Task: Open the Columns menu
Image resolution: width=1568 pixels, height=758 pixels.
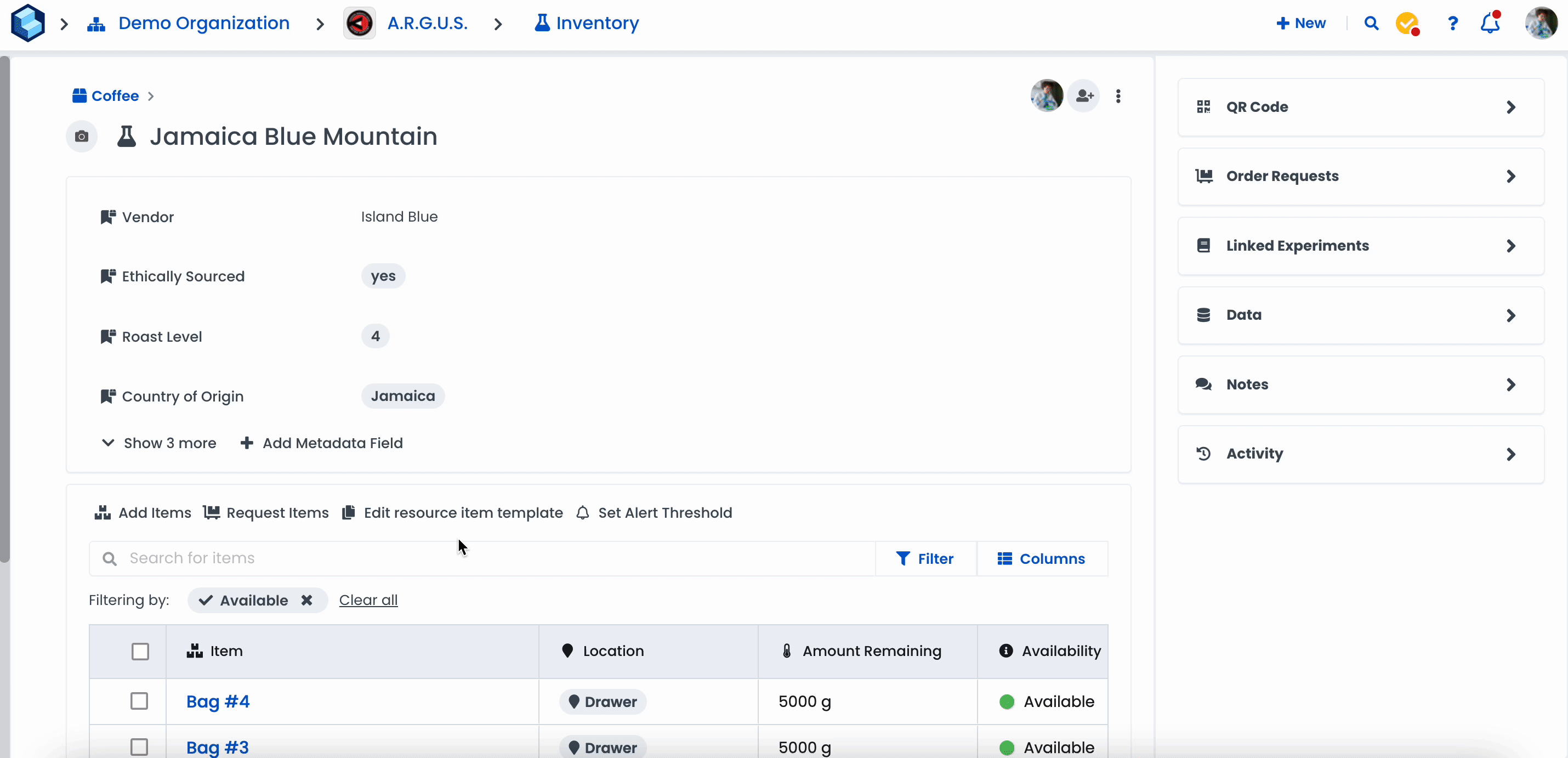Action: (1042, 559)
